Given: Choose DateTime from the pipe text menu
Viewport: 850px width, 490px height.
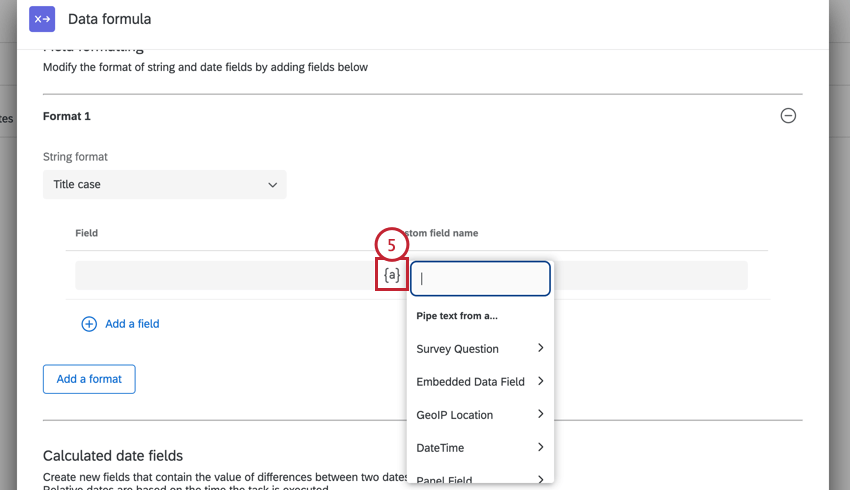Looking at the screenshot, I should pyautogui.click(x=440, y=448).
